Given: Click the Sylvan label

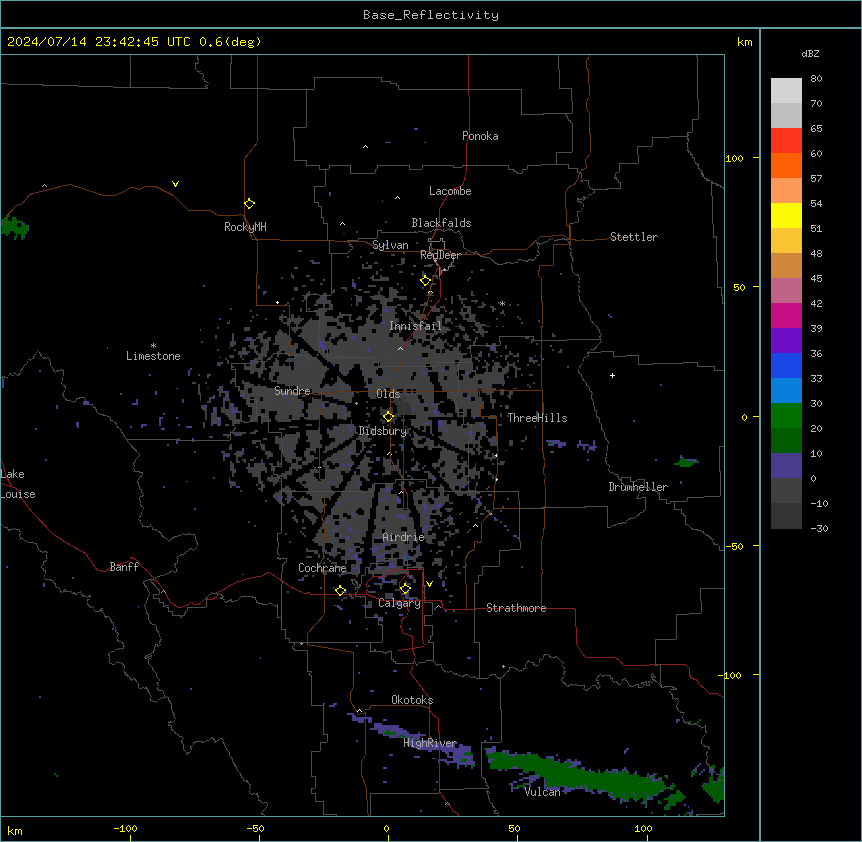Looking at the screenshot, I should pos(390,245).
